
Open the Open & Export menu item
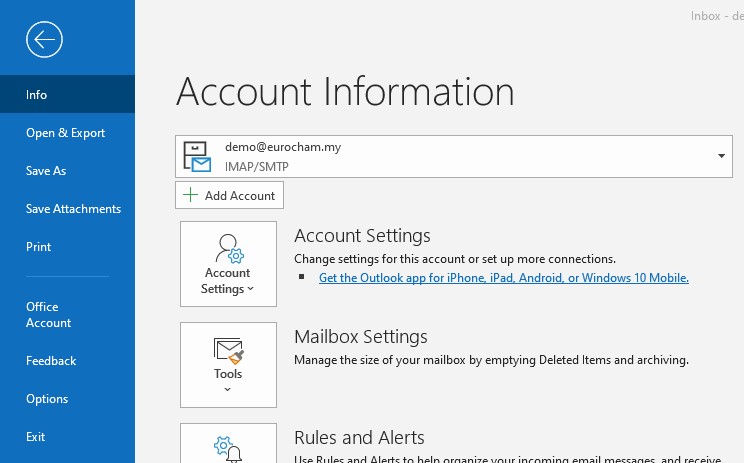pos(67,133)
